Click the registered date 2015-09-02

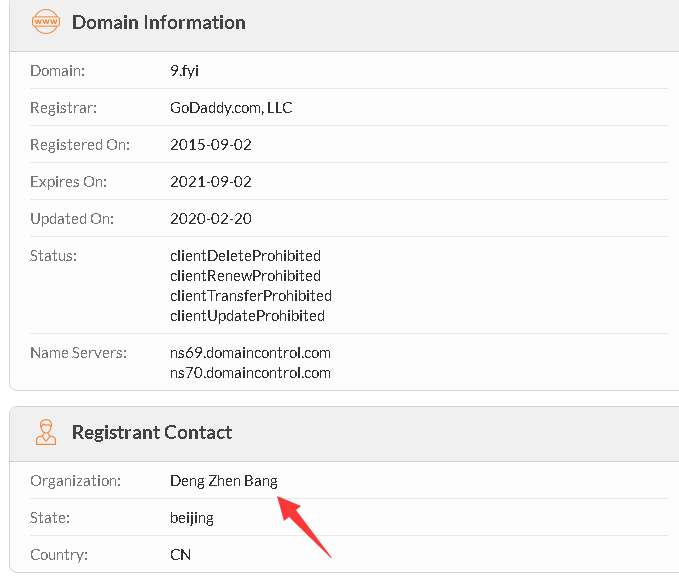[x=211, y=145]
